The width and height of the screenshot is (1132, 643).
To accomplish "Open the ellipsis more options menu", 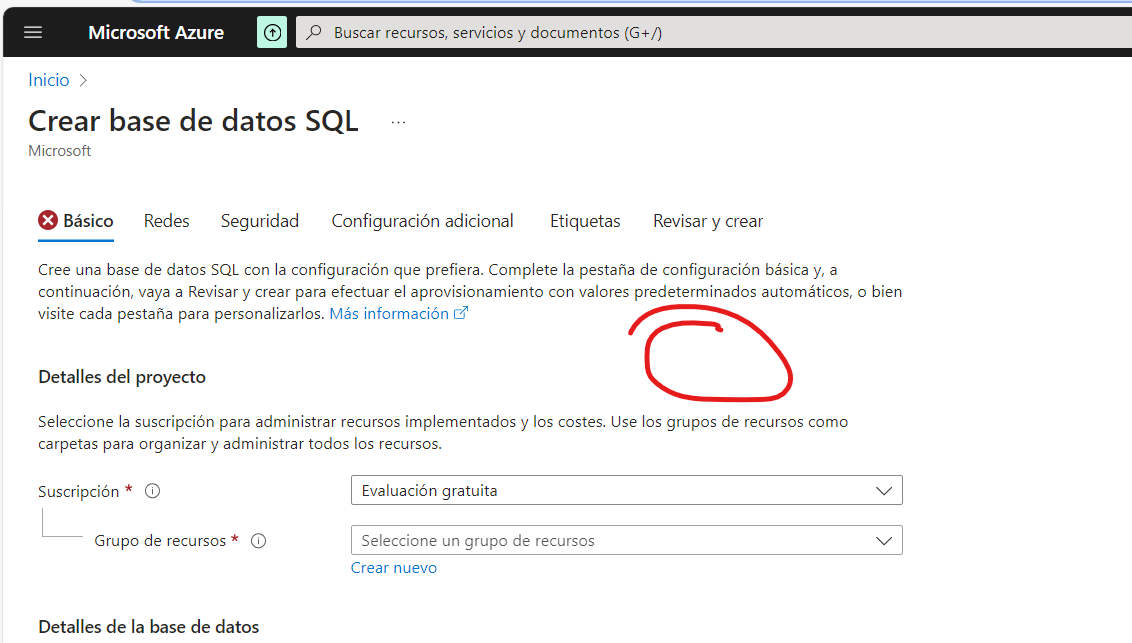I will [x=399, y=123].
